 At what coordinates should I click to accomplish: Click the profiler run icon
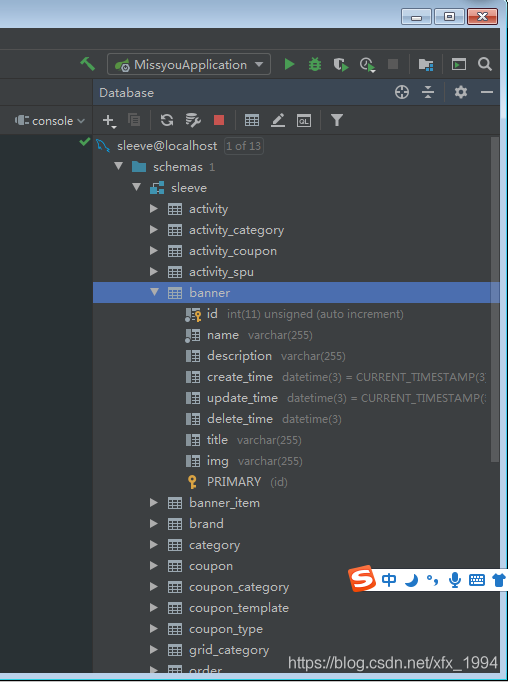point(368,65)
